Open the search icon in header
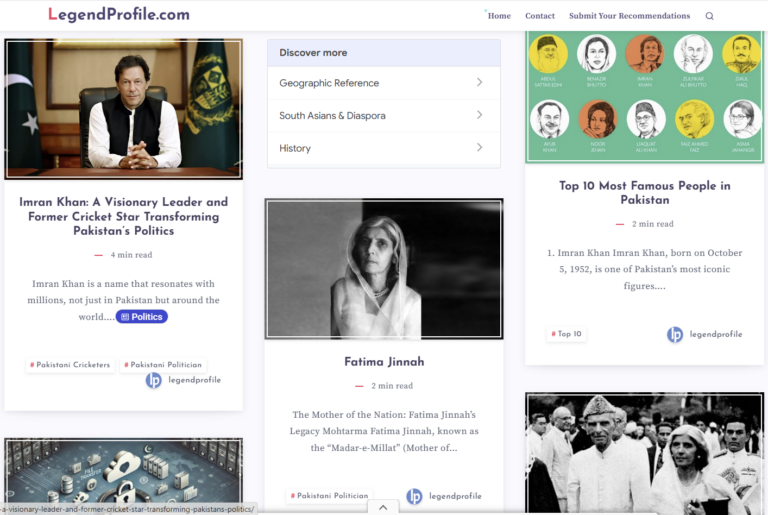Screen dimensions: 768x515 709,16
